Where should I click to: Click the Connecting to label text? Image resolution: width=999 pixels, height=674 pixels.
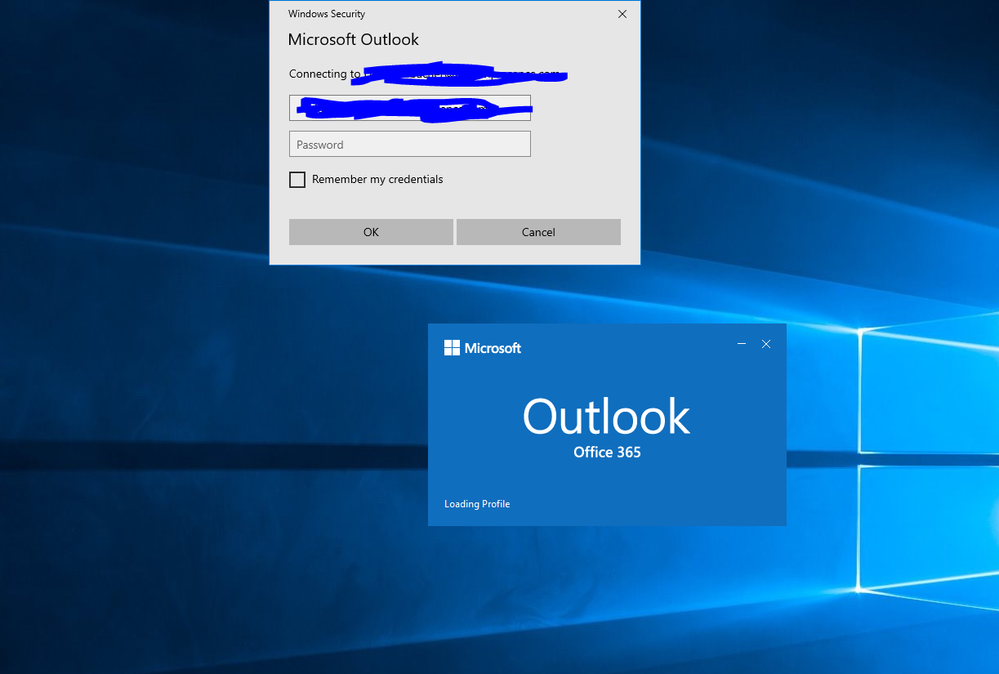[324, 74]
